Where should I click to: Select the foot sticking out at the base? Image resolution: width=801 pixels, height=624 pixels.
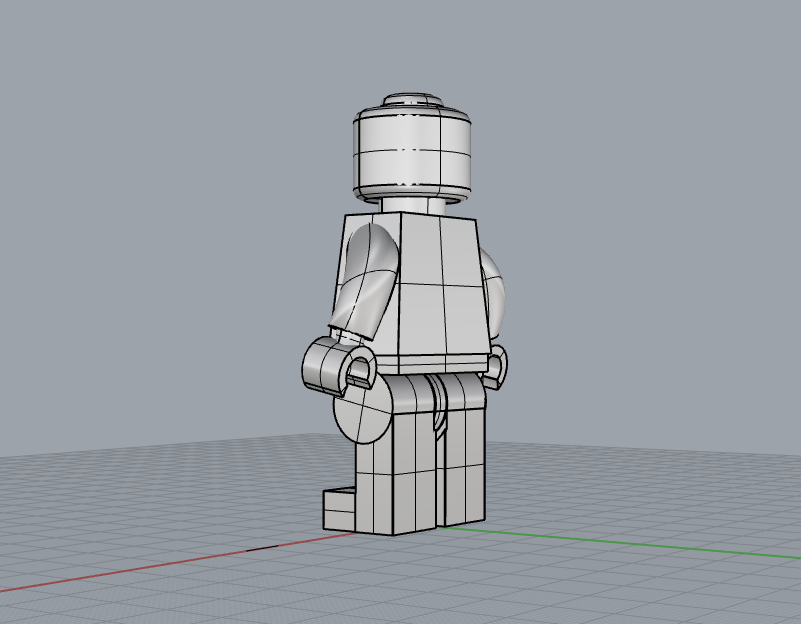tap(339, 509)
